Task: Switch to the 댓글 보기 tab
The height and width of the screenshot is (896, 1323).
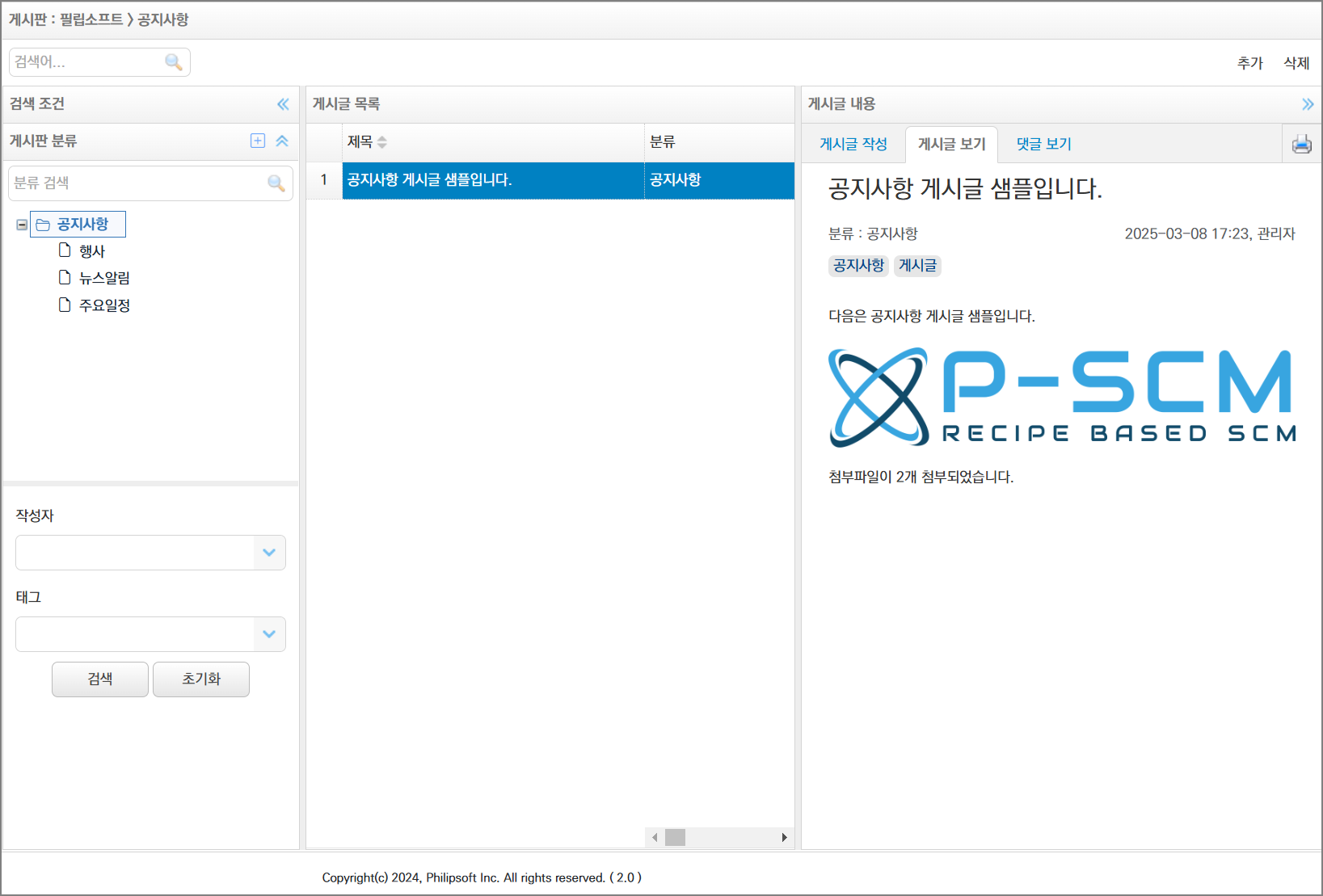Action: pyautogui.click(x=1043, y=144)
